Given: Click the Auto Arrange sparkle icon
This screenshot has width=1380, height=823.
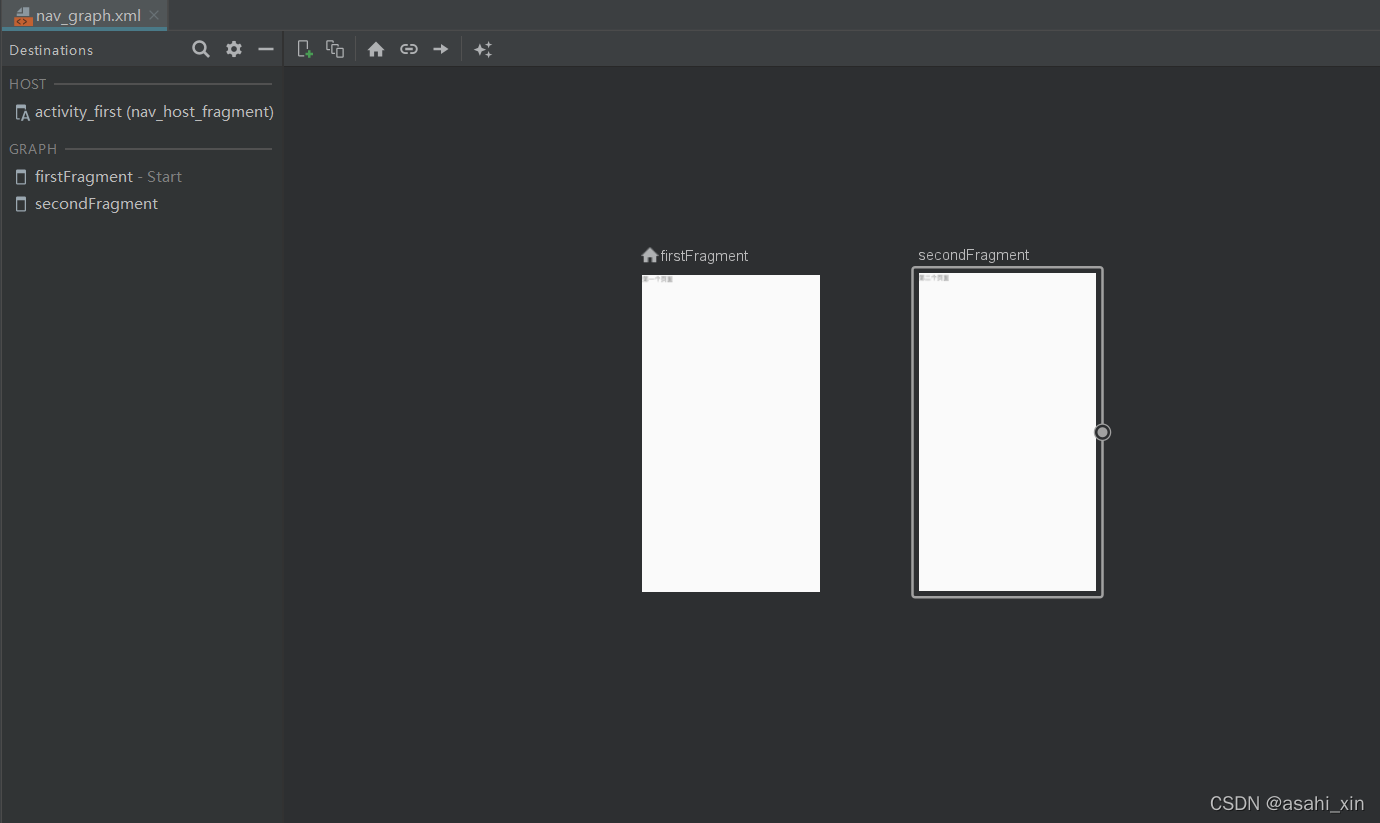Looking at the screenshot, I should coord(483,49).
